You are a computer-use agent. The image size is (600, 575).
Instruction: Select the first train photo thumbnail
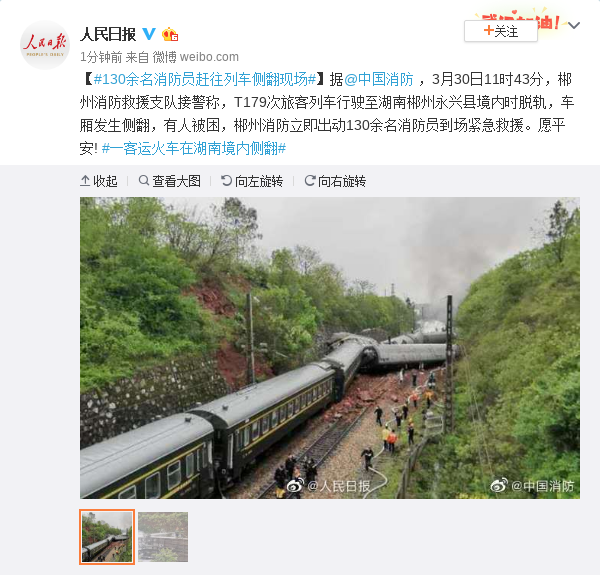pyautogui.click(x=107, y=537)
